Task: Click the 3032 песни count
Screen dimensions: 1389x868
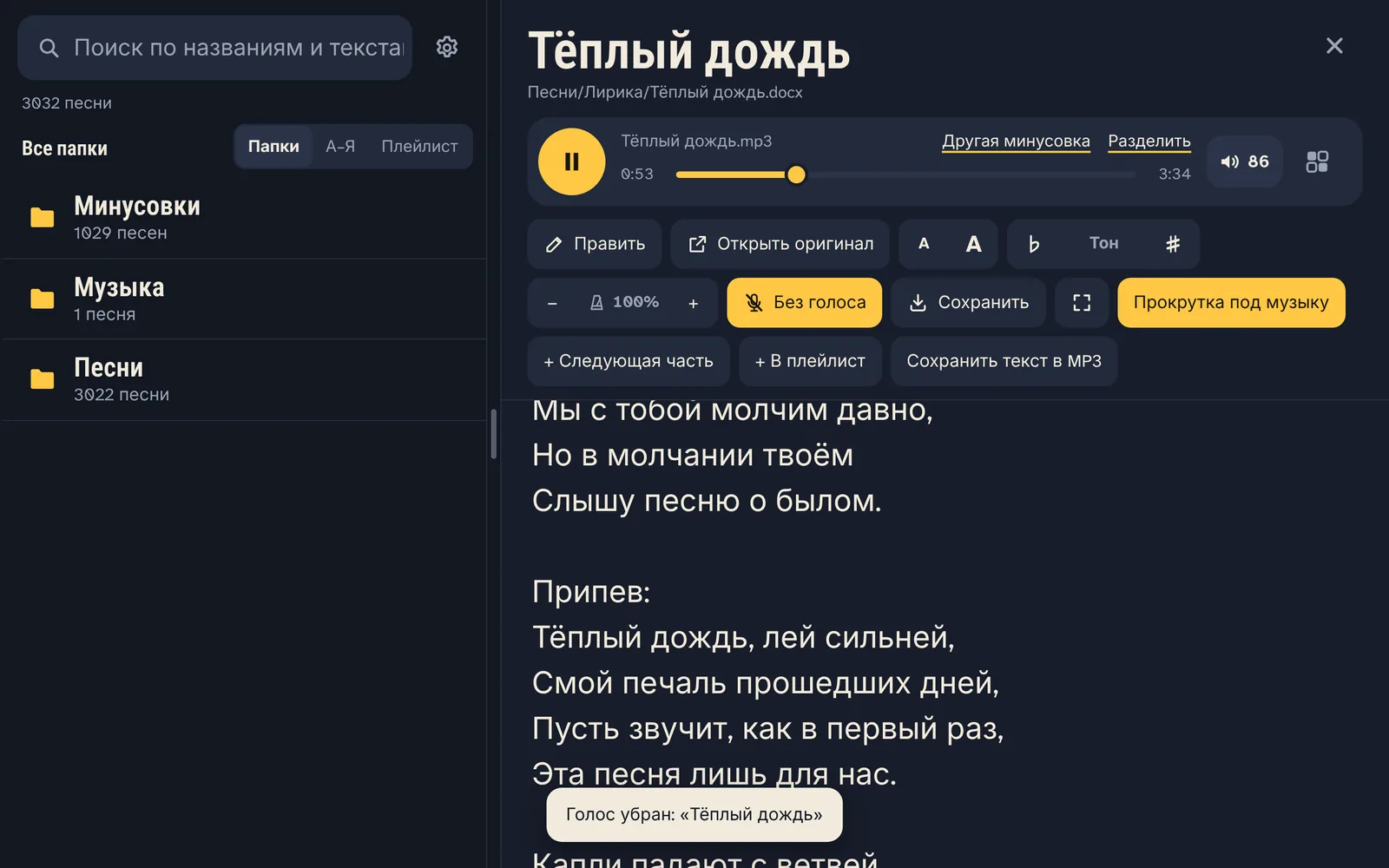Action: pos(67,103)
